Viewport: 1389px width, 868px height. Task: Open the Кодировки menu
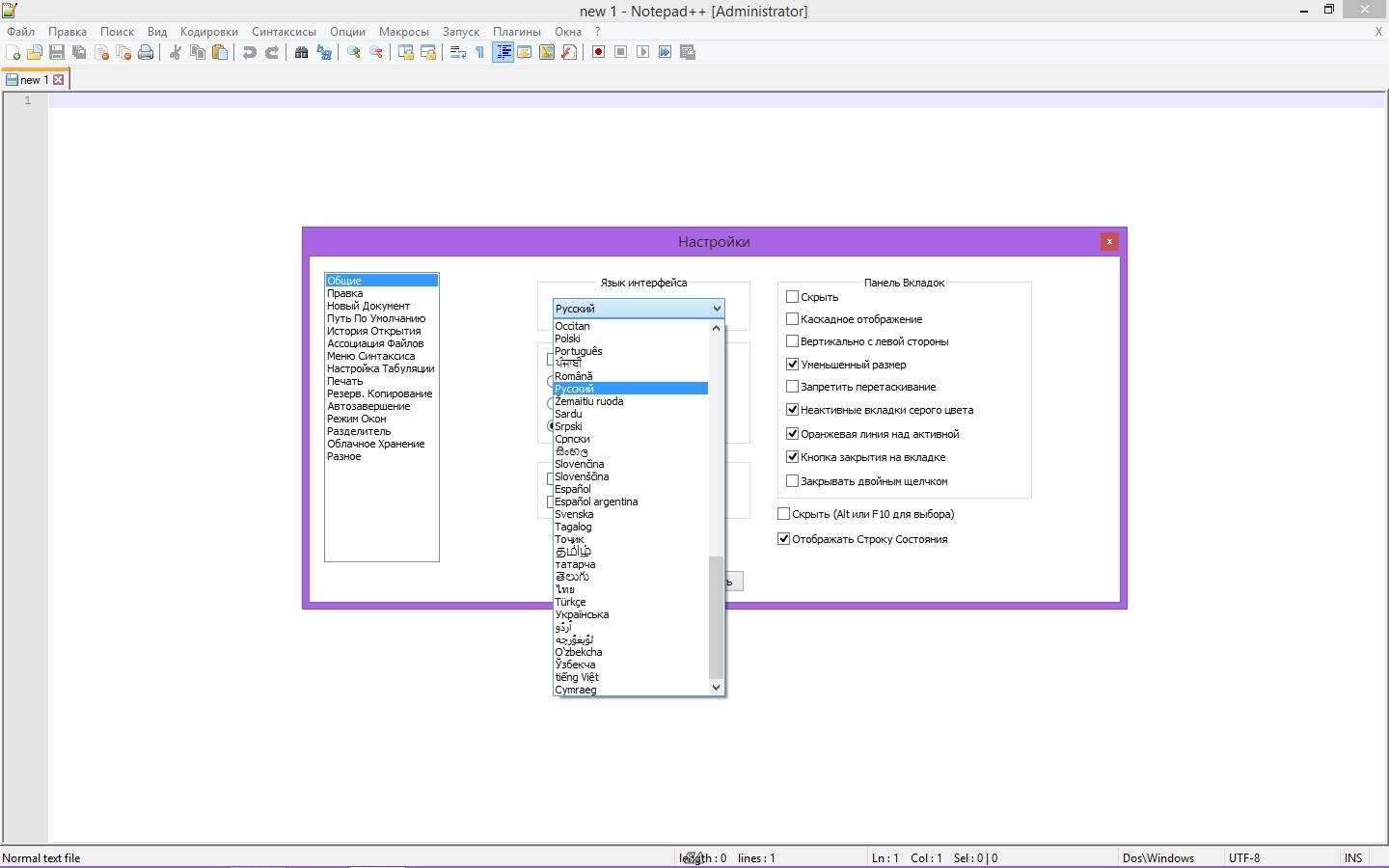209,32
